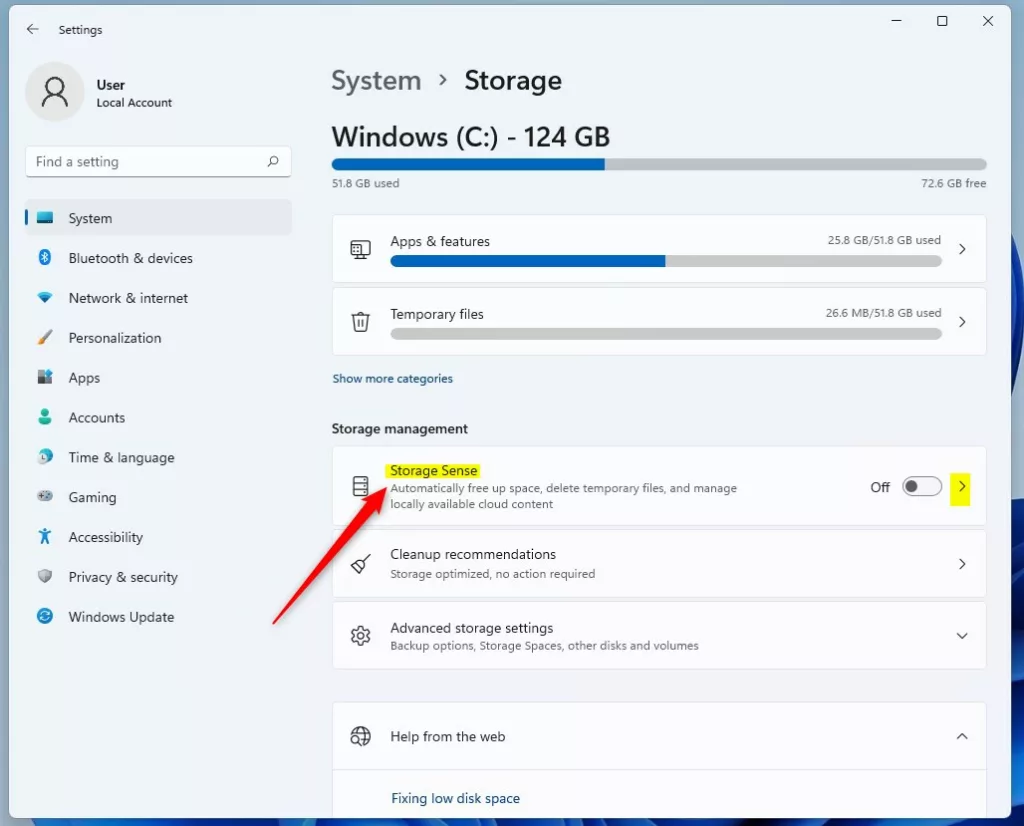Click the System monitor icon in the sidebar
1024x826 pixels.
pyautogui.click(x=45, y=218)
